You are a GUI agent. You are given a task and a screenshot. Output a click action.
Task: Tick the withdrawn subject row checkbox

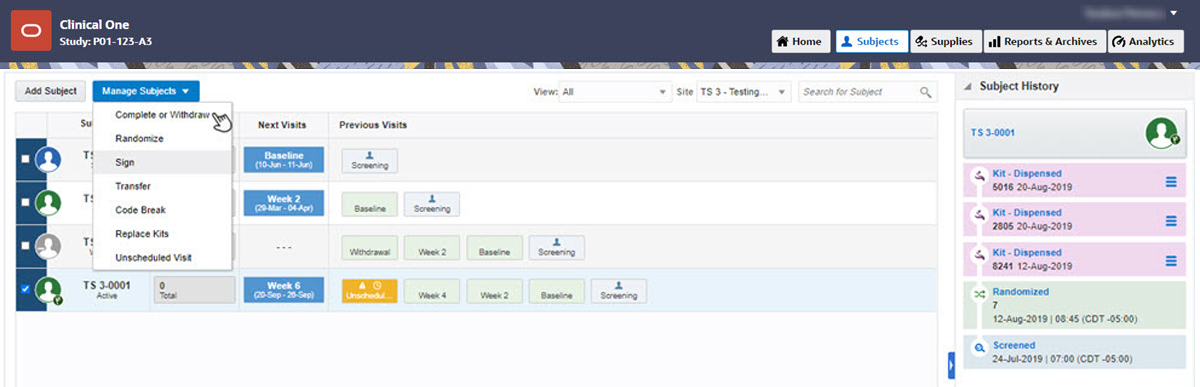pos(25,247)
